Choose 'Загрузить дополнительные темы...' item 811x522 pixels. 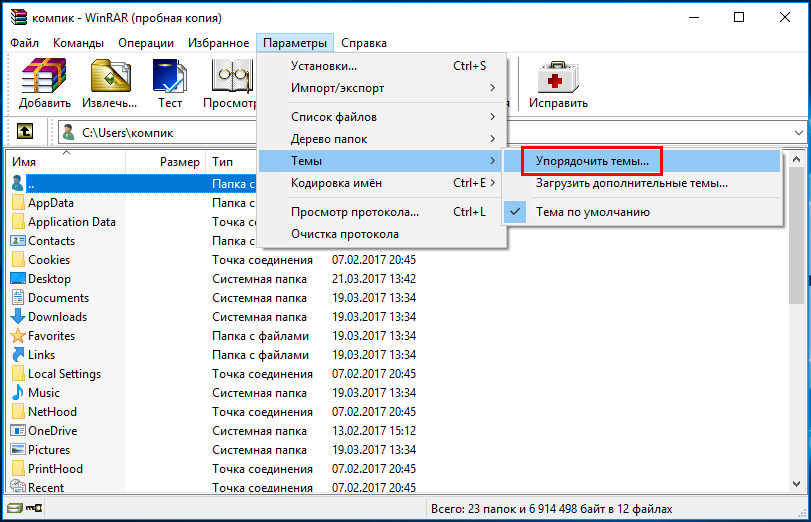pos(642,183)
